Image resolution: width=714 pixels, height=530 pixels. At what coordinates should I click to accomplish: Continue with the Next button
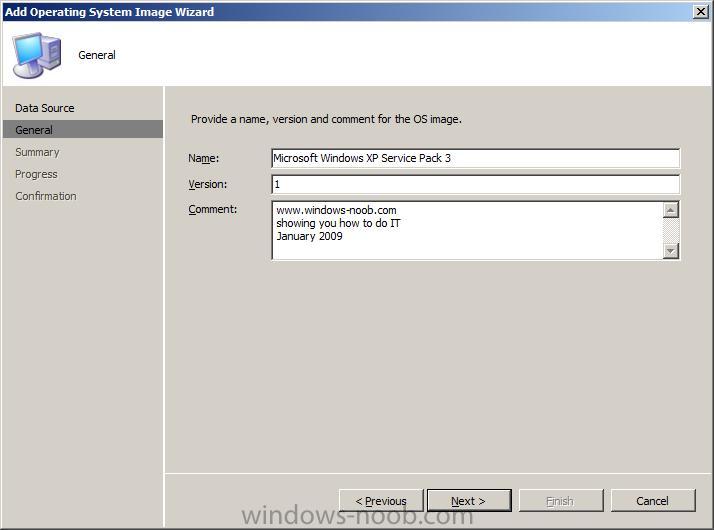(x=469, y=501)
